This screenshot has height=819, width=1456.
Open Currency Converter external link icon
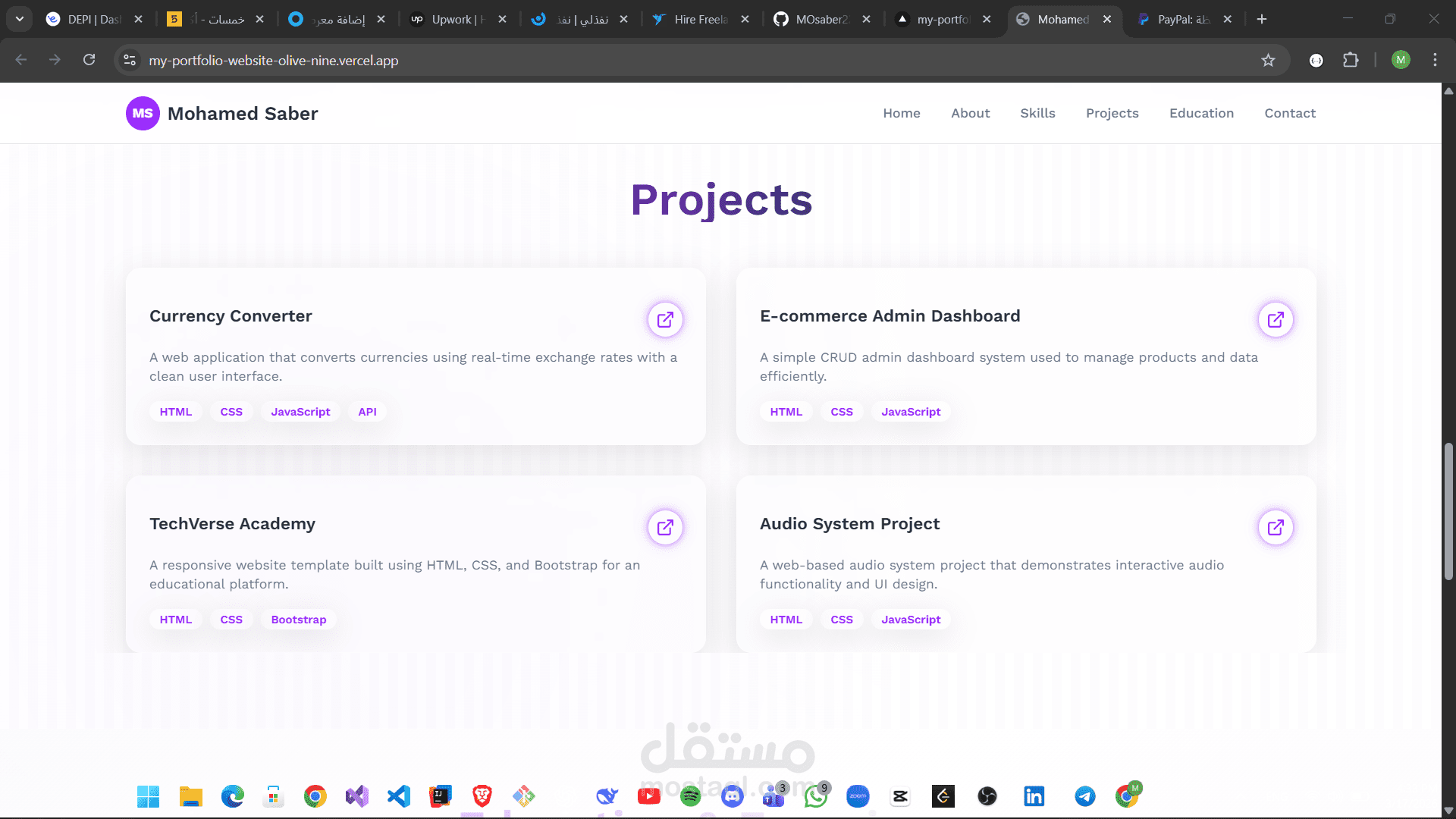pyautogui.click(x=665, y=319)
